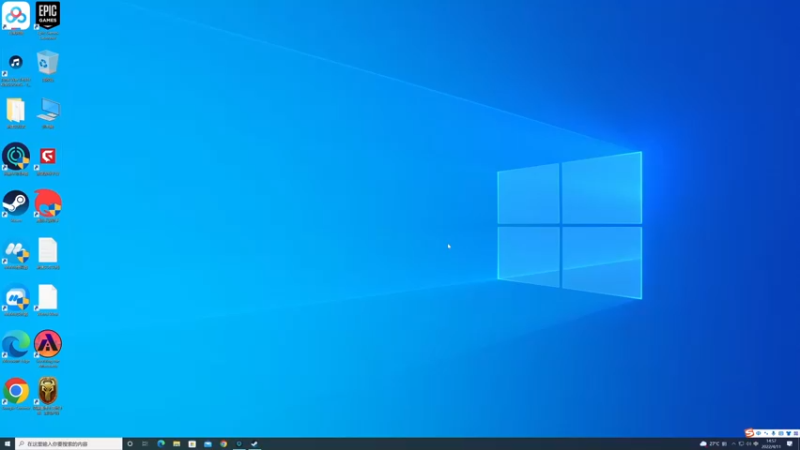Open the taskbar clock and calendar
The width and height of the screenshot is (800, 450).
tap(771, 444)
